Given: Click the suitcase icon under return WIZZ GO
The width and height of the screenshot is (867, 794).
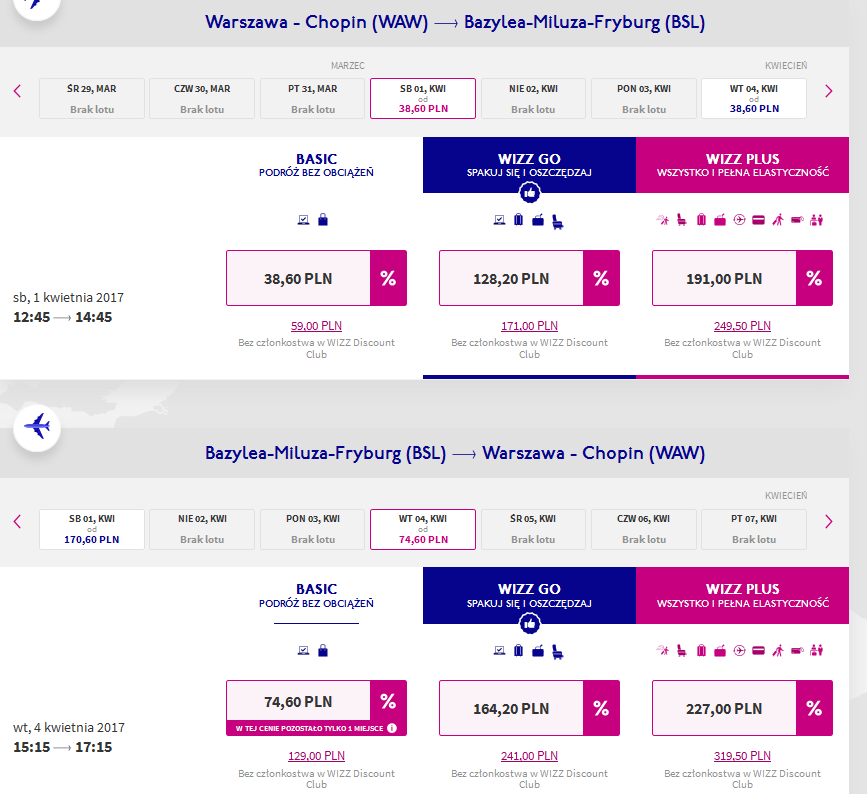Looking at the screenshot, I should click(x=518, y=650).
